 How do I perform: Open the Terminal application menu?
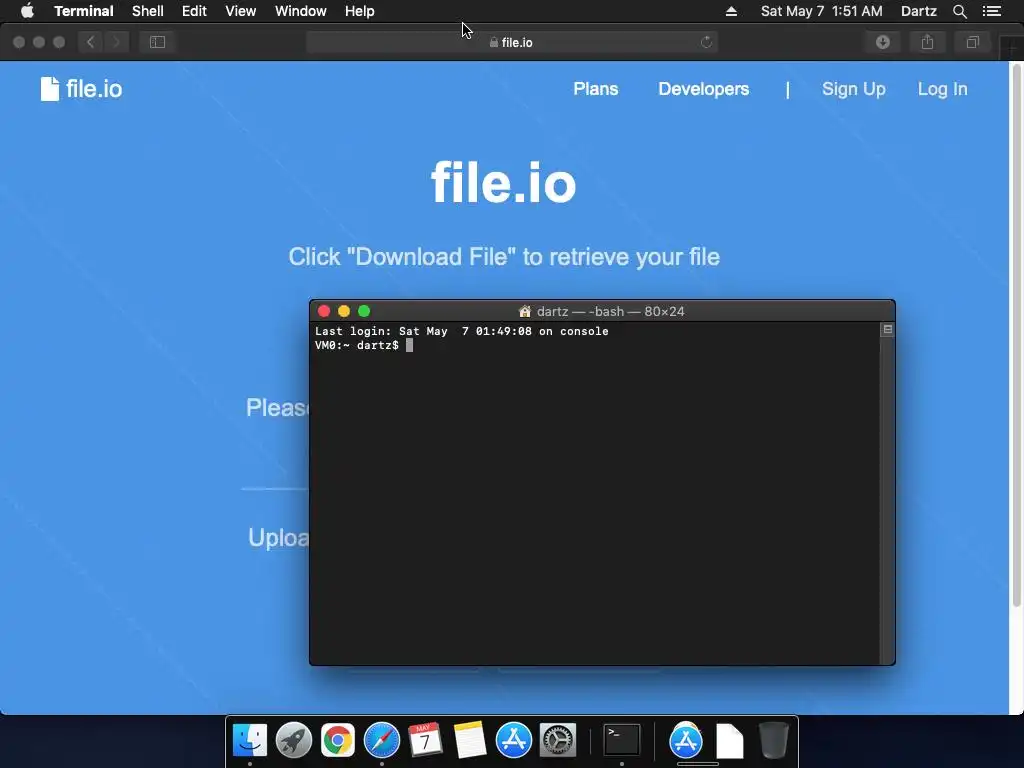pos(84,11)
